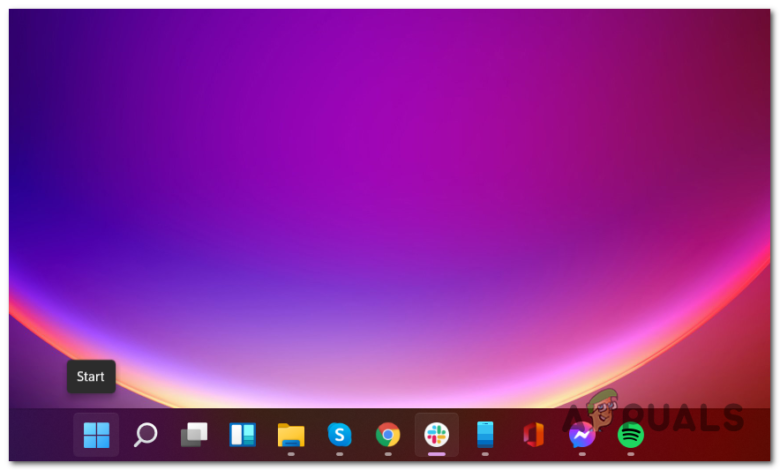Open Skype from the taskbar
Screen dimensions: 780x470
pos(339,435)
